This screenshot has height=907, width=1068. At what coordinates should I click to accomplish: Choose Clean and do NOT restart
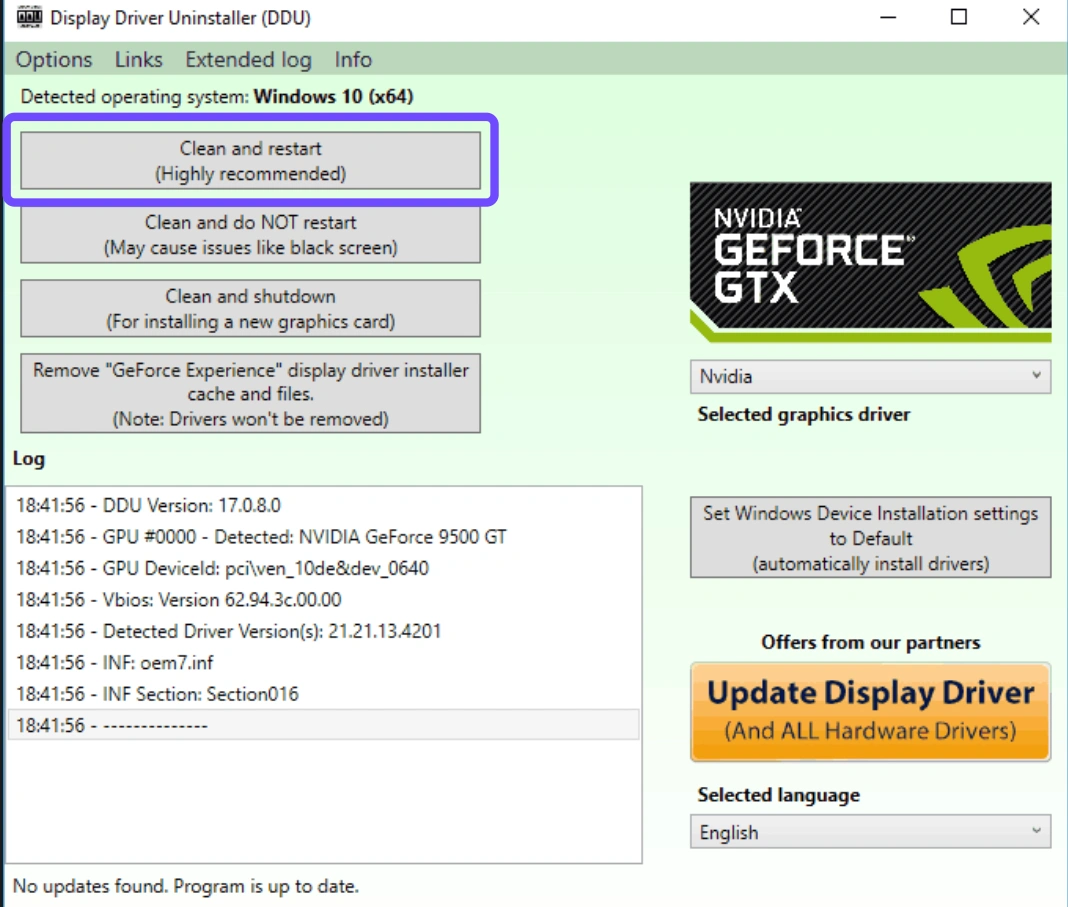pos(250,235)
